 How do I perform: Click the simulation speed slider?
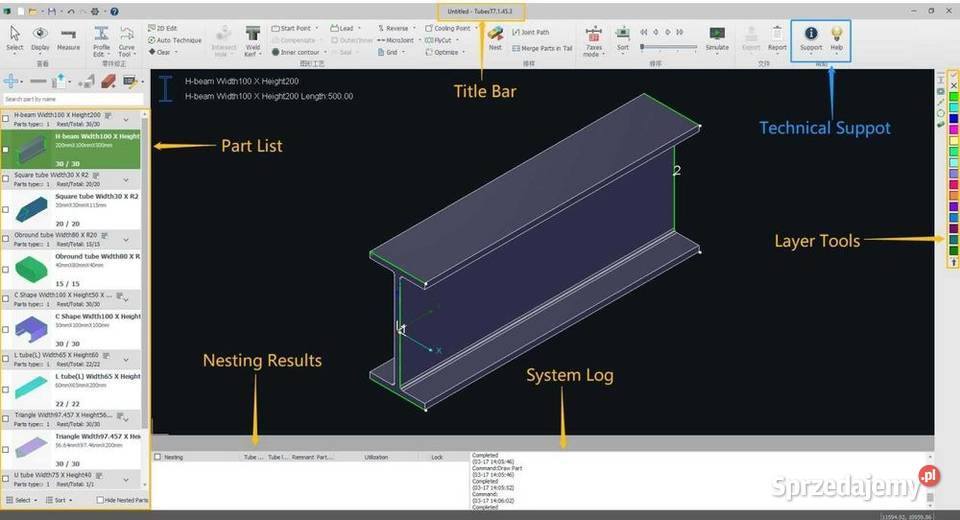(669, 47)
